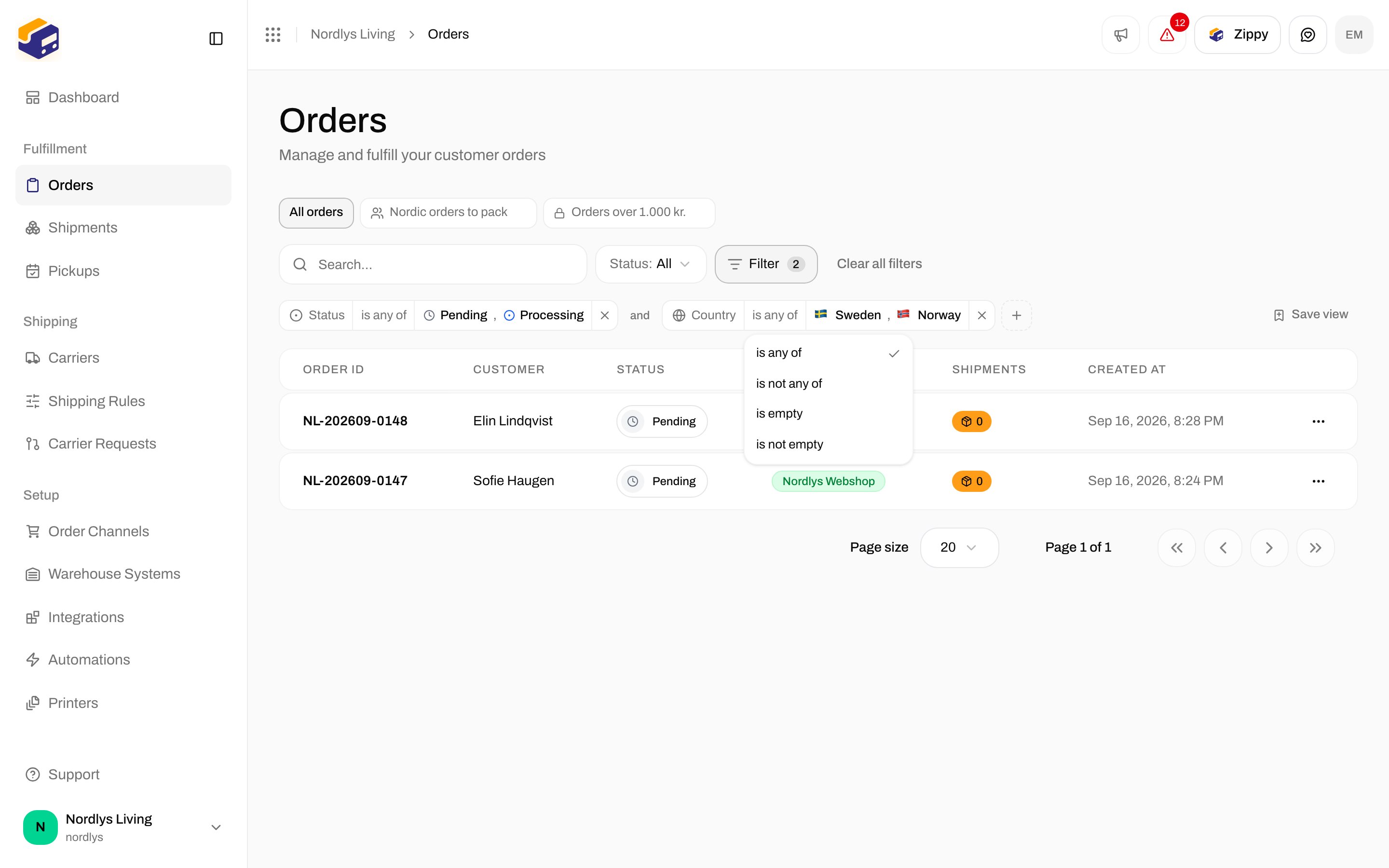This screenshot has height=868, width=1389.
Task: Choose 'is not any of' operator option
Action: click(828, 383)
